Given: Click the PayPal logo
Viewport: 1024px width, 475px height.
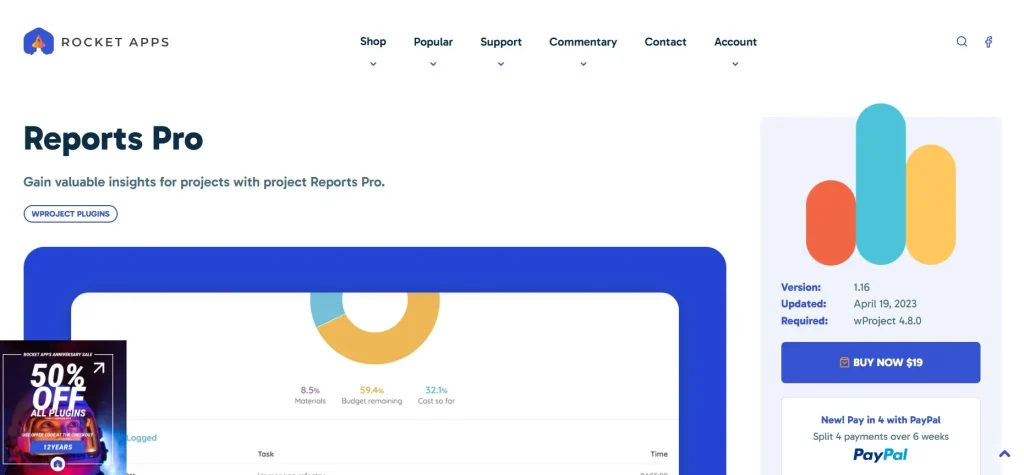Looking at the screenshot, I should 880,455.
